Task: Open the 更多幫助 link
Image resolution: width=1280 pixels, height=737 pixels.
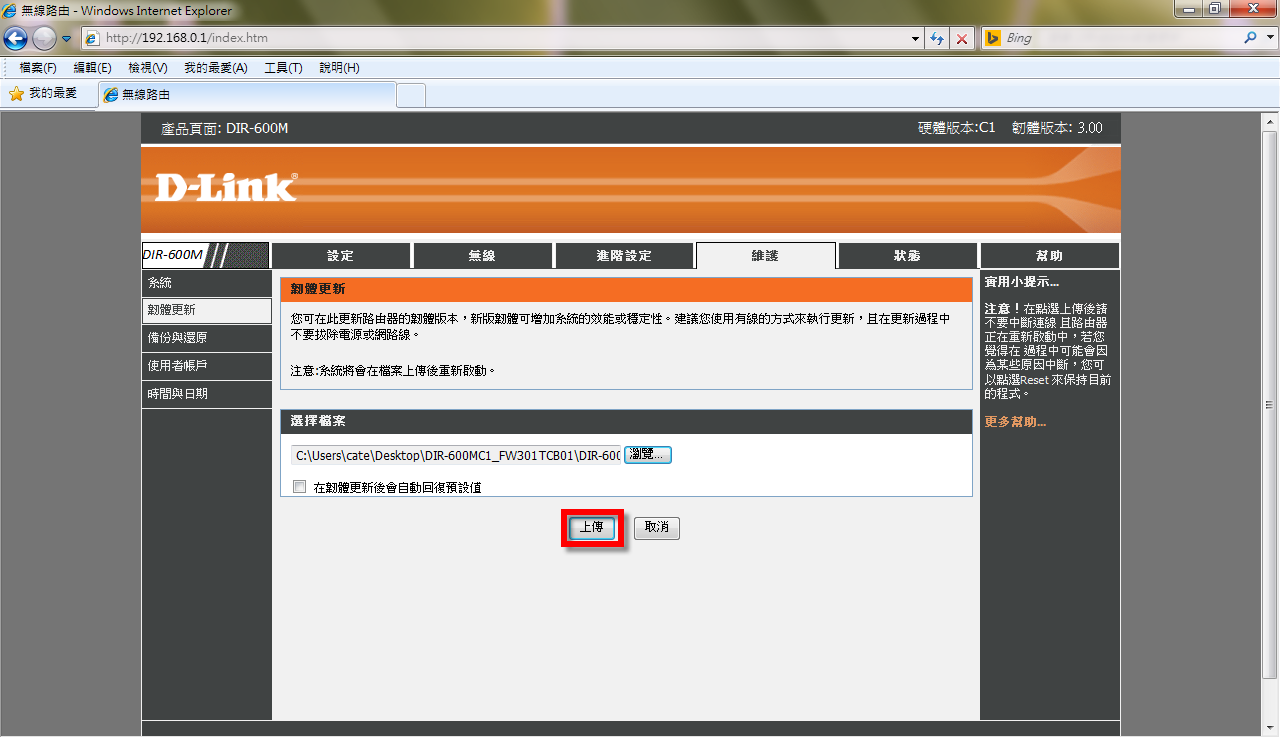Action: [x=1015, y=422]
